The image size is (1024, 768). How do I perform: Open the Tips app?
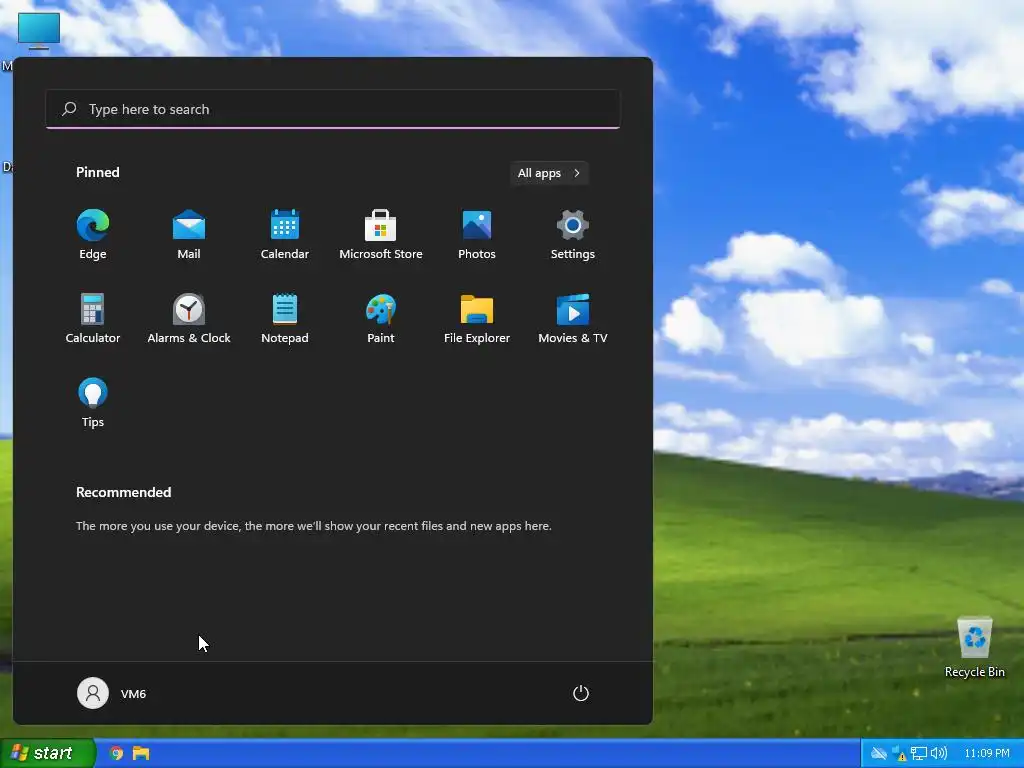93,402
